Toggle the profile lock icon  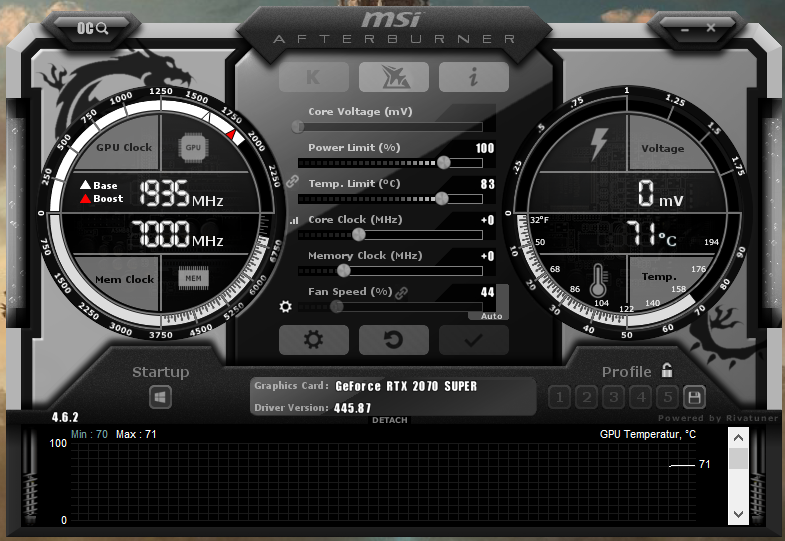click(x=667, y=370)
